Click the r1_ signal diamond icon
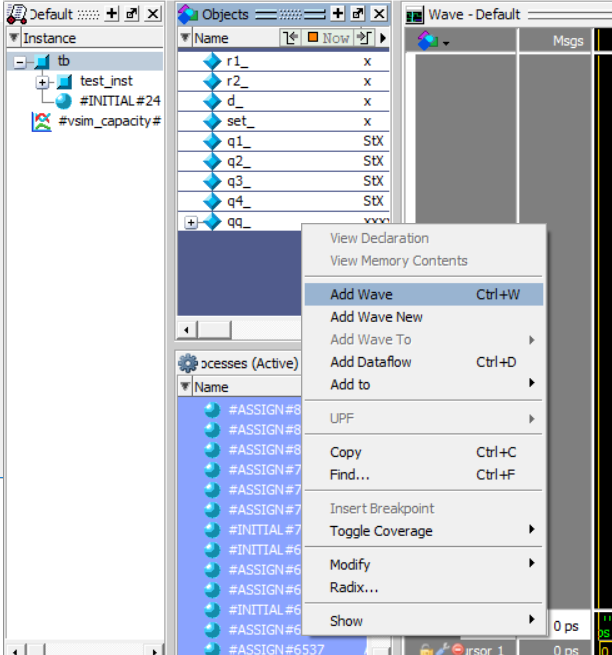This screenshot has width=612, height=655. (212, 61)
